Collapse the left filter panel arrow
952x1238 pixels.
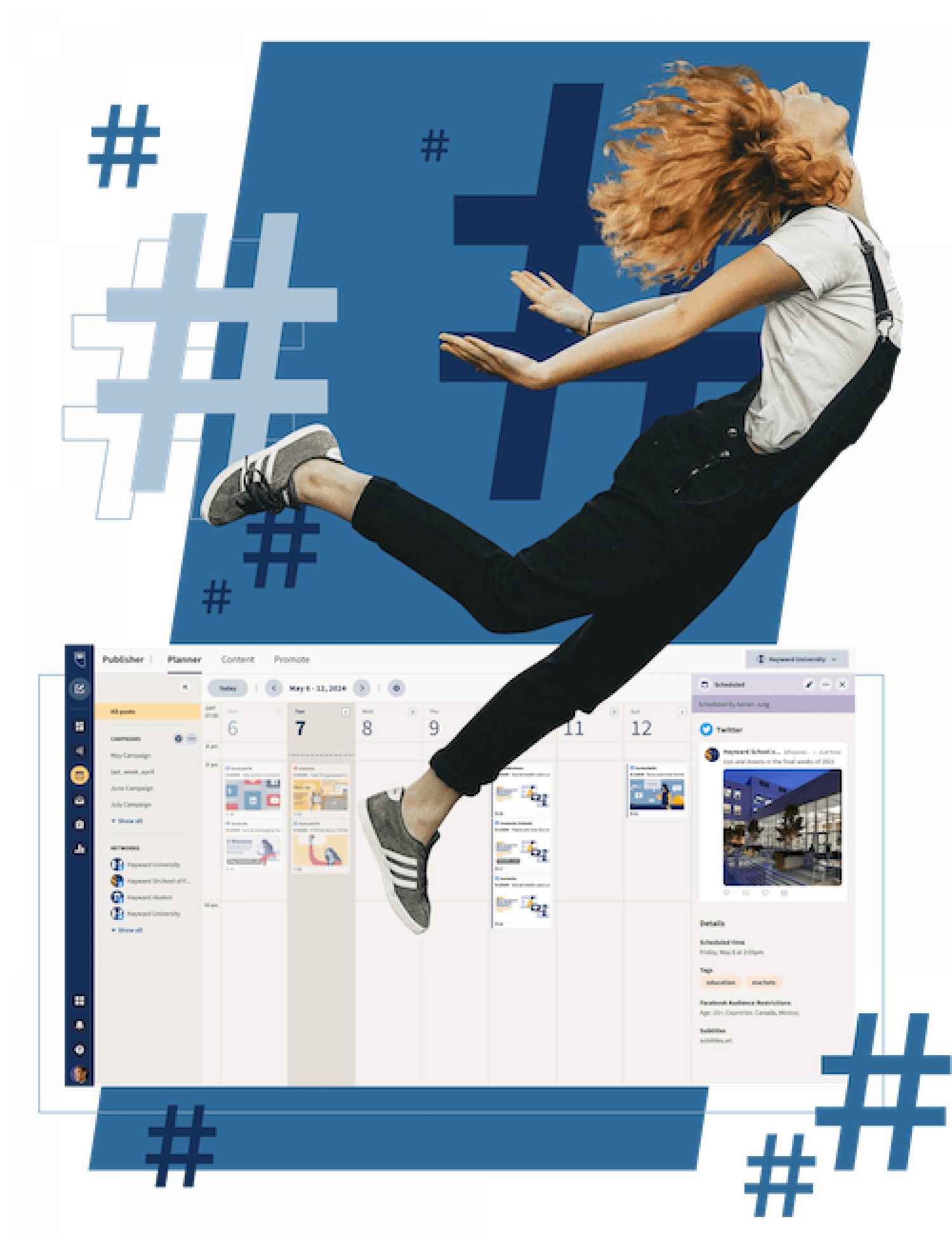pos(185,687)
